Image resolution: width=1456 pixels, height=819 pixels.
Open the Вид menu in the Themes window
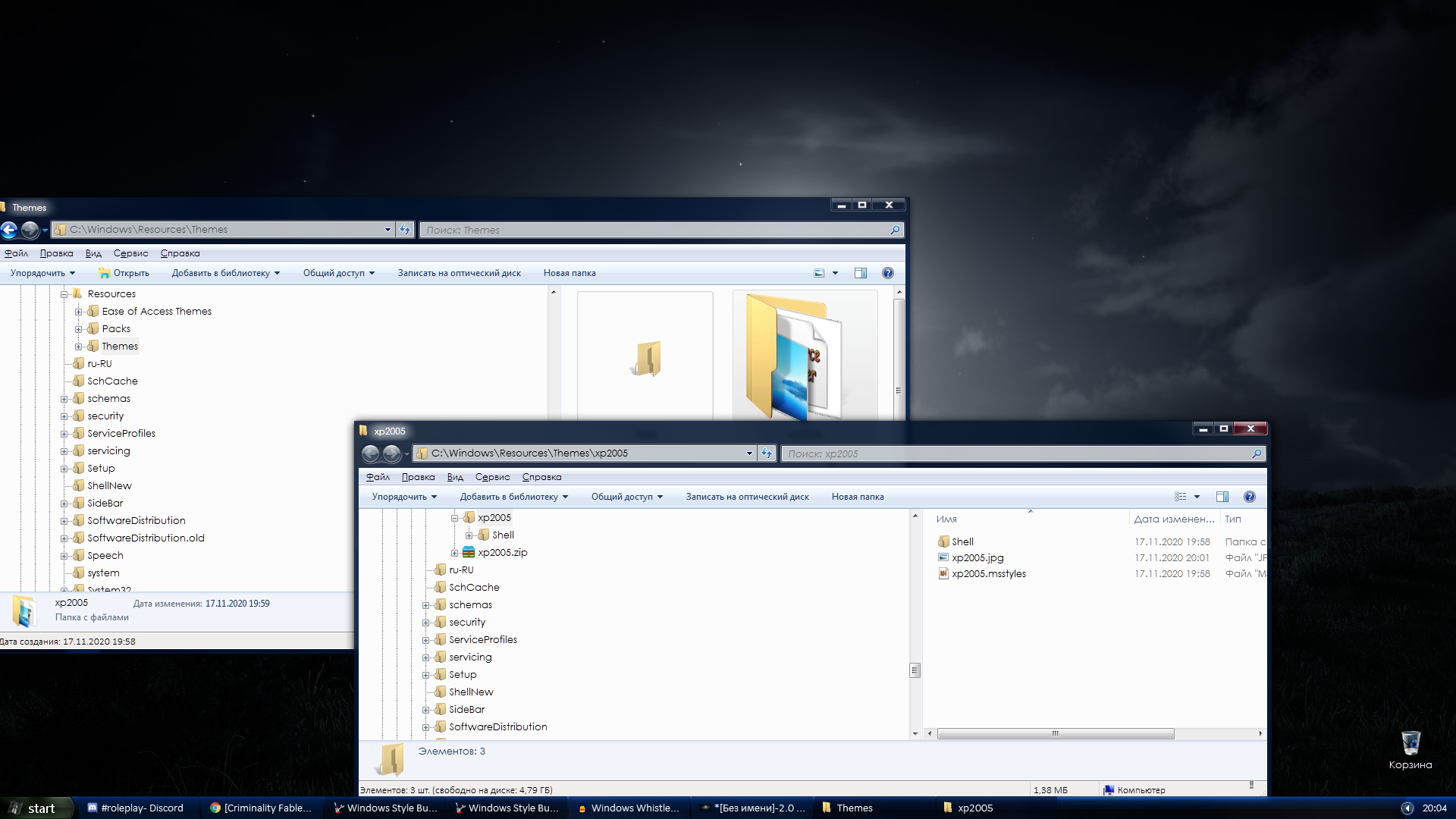click(93, 253)
